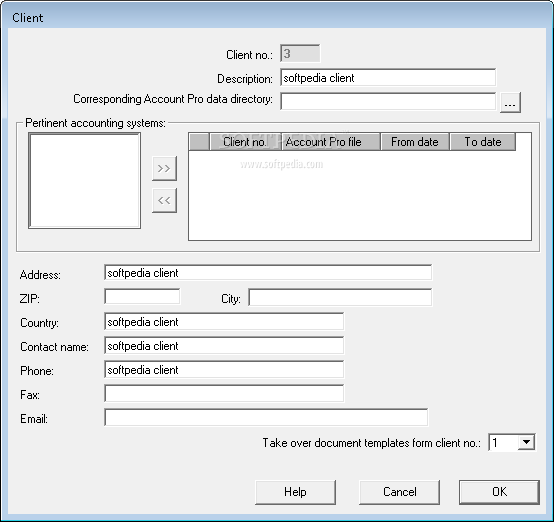Click the 'Account Pro file' column header
554x522 pixels.
331,142
